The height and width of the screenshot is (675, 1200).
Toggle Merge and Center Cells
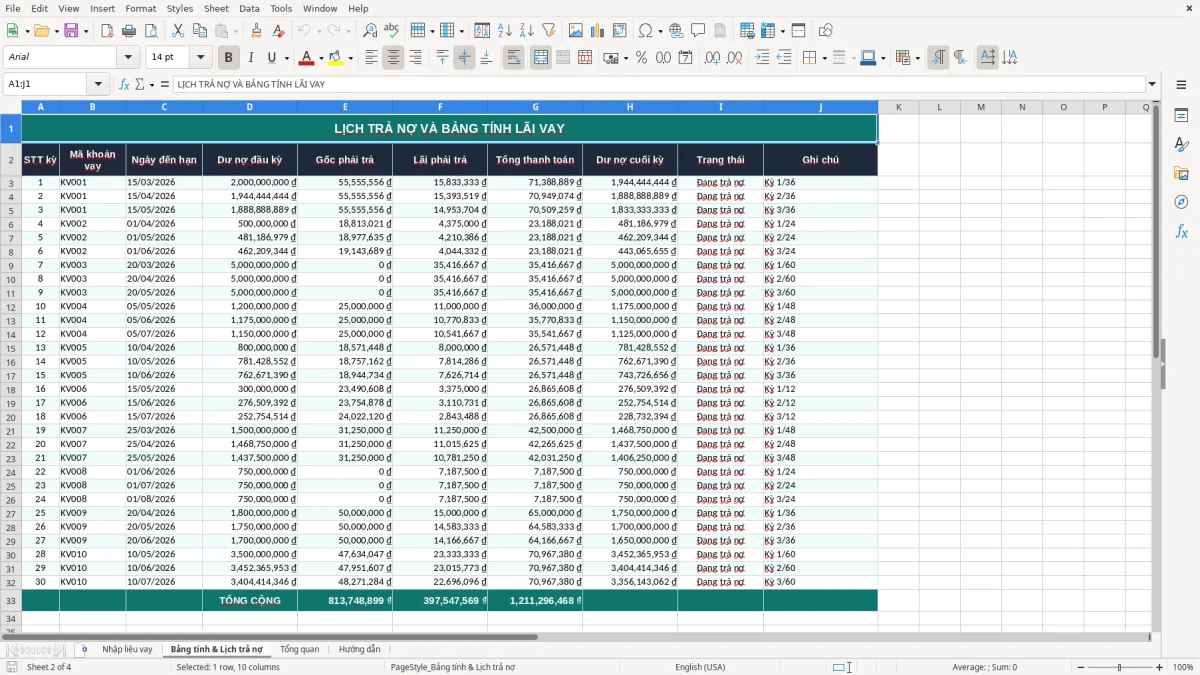[x=541, y=58]
